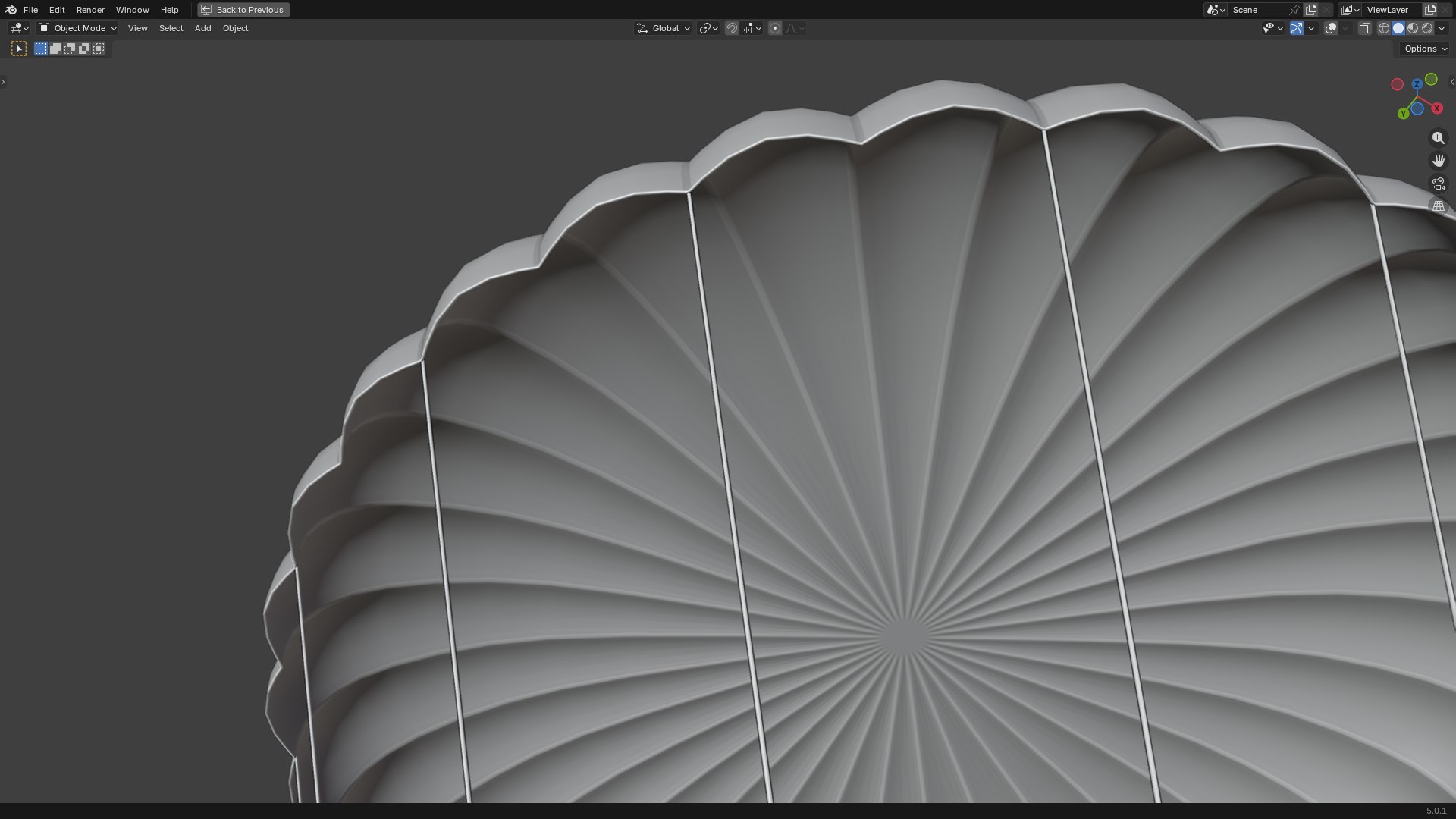
Task: Click the Back to Previous button
Action: click(x=243, y=10)
